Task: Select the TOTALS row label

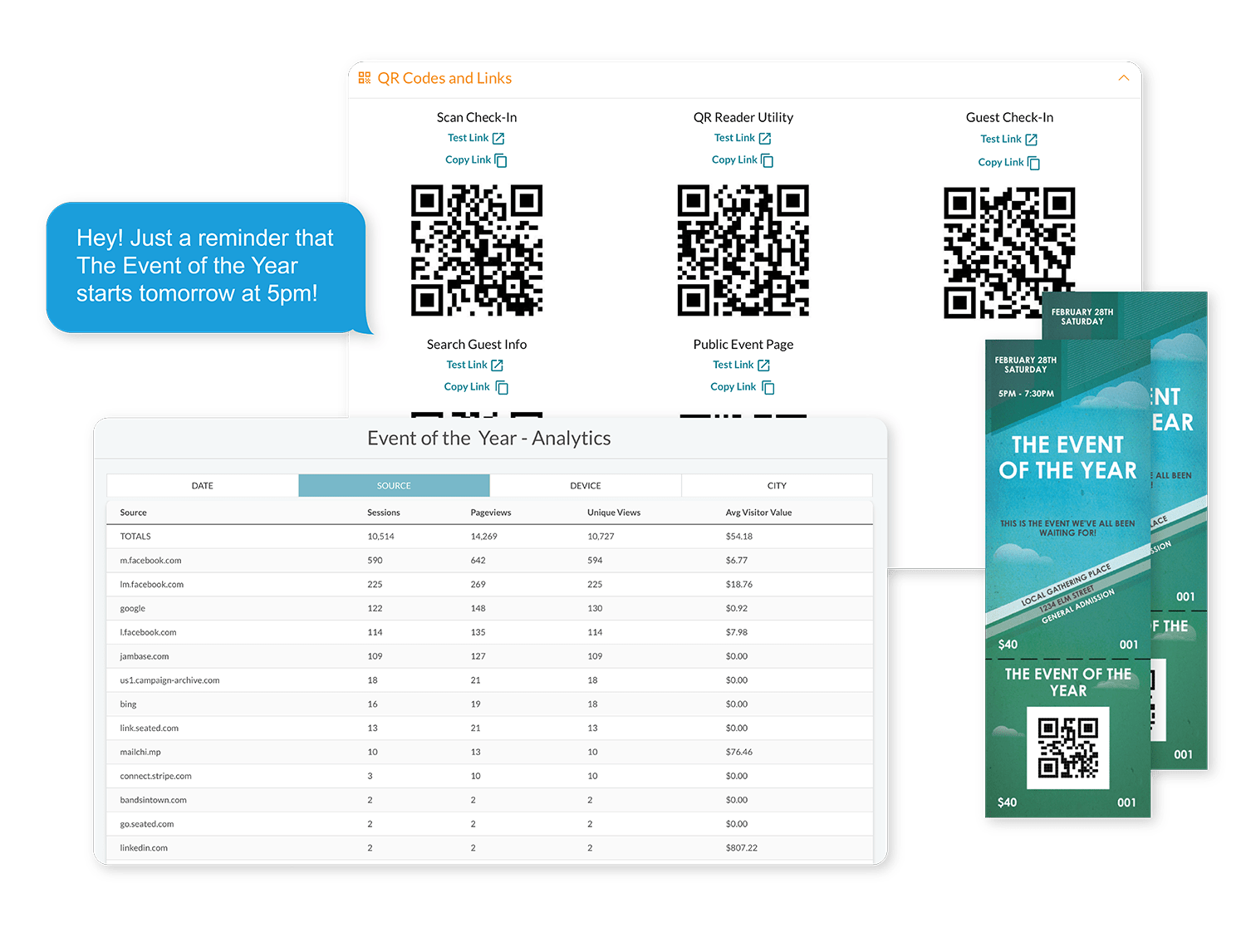Action: (x=135, y=537)
